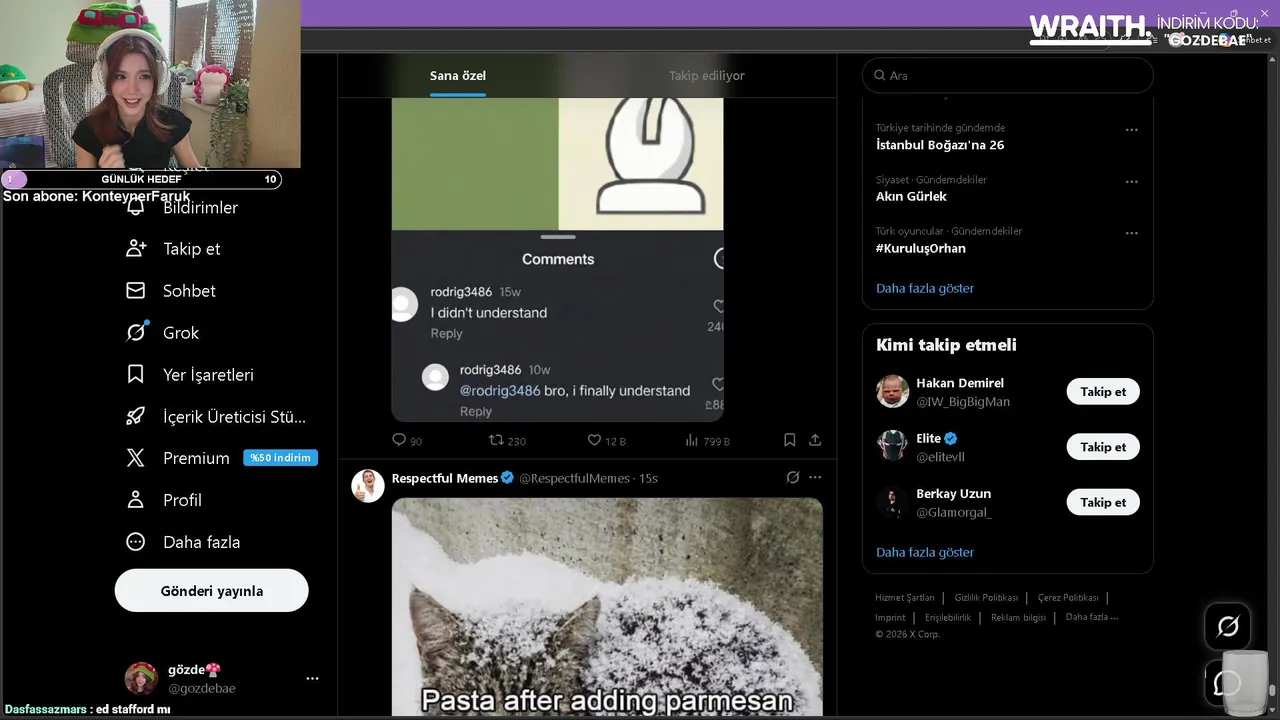Expand footer Daha fazla links
1280x720 pixels.
click(1091, 617)
